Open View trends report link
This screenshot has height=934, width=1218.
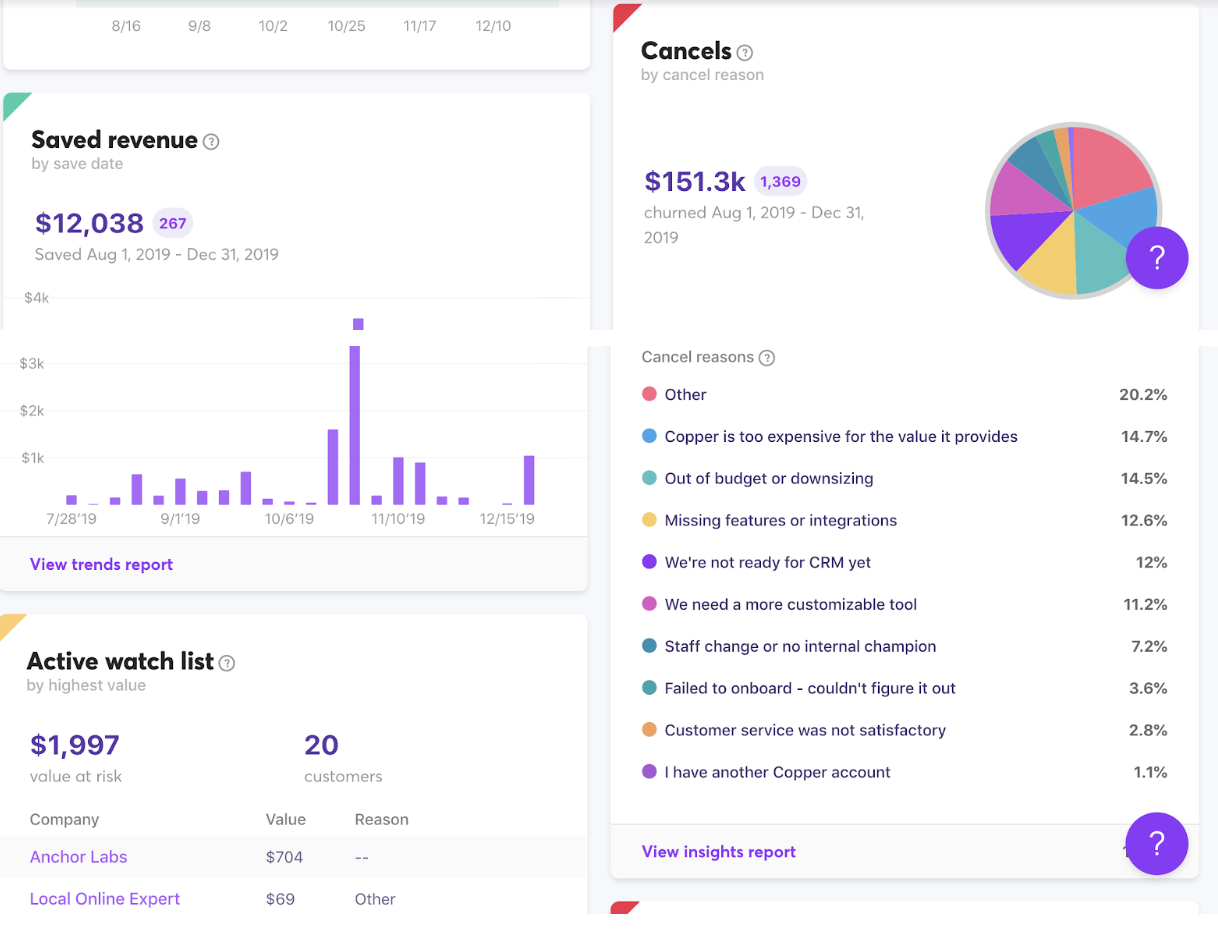click(101, 565)
